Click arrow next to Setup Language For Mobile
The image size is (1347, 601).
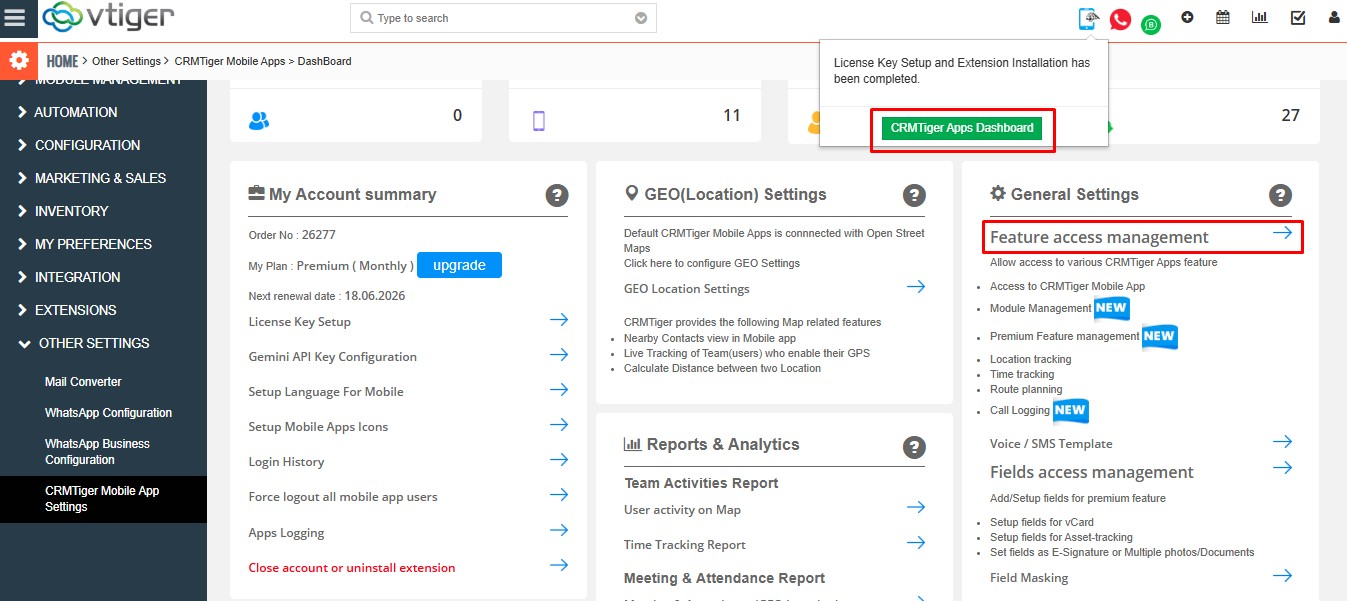(x=559, y=390)
